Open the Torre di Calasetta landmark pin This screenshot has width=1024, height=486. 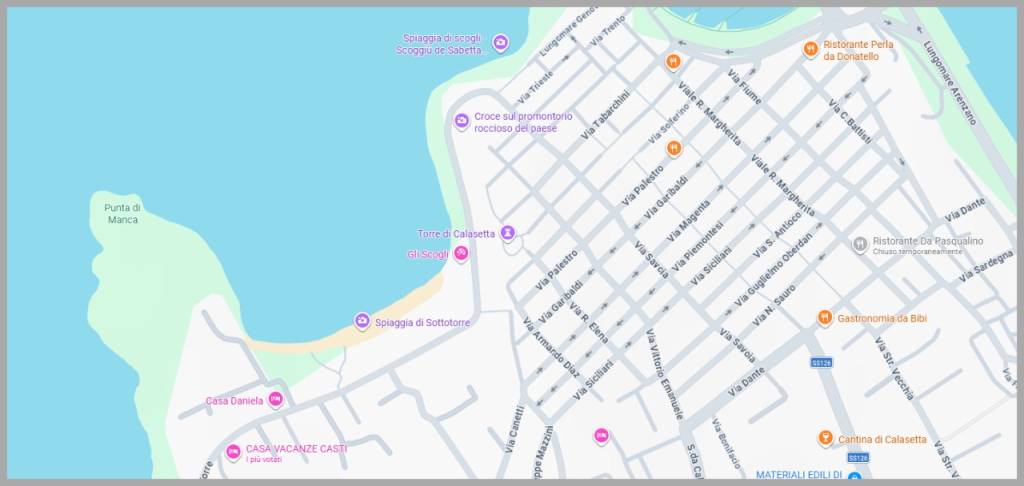[x=508, y=233]
